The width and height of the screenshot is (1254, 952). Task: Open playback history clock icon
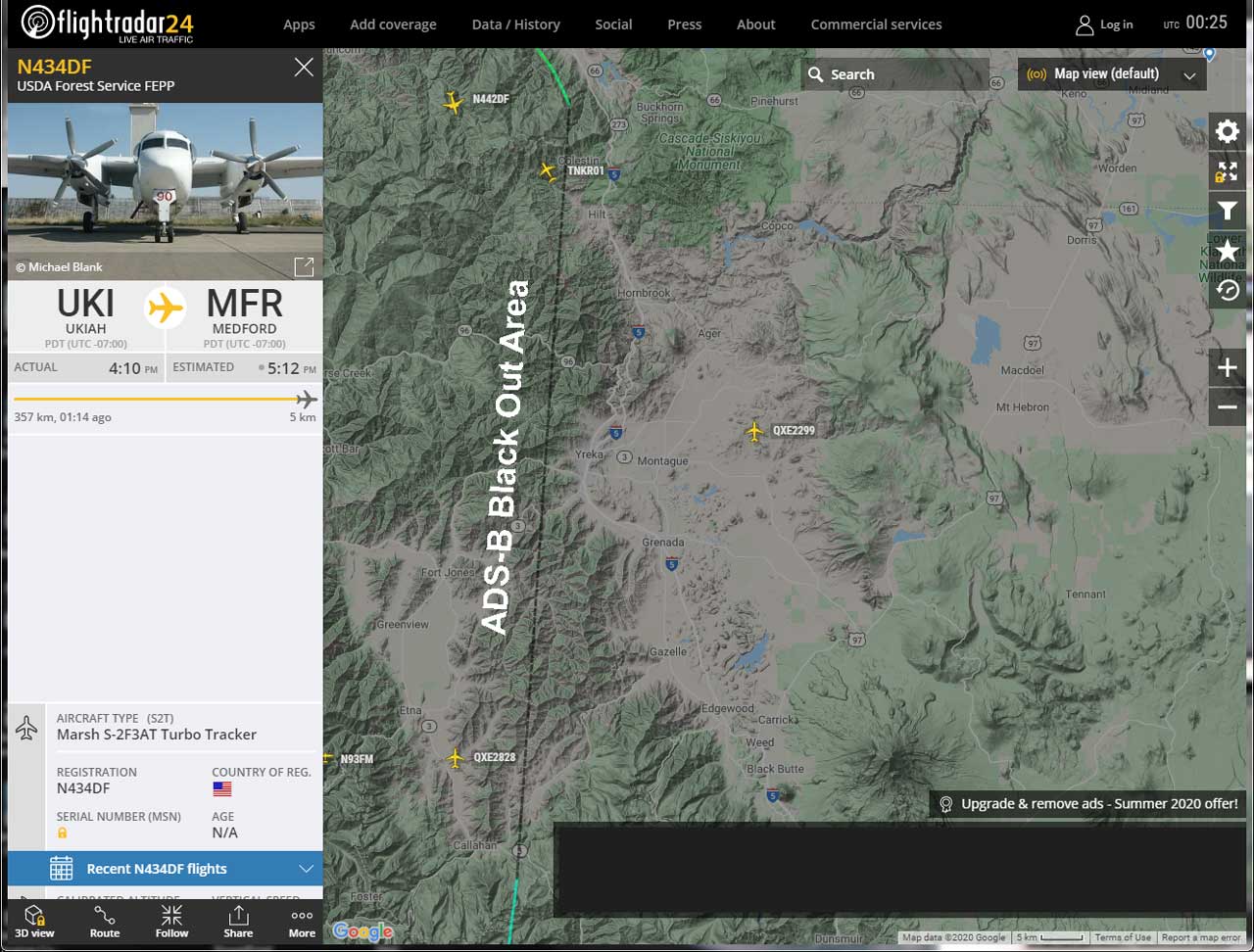1227,290
